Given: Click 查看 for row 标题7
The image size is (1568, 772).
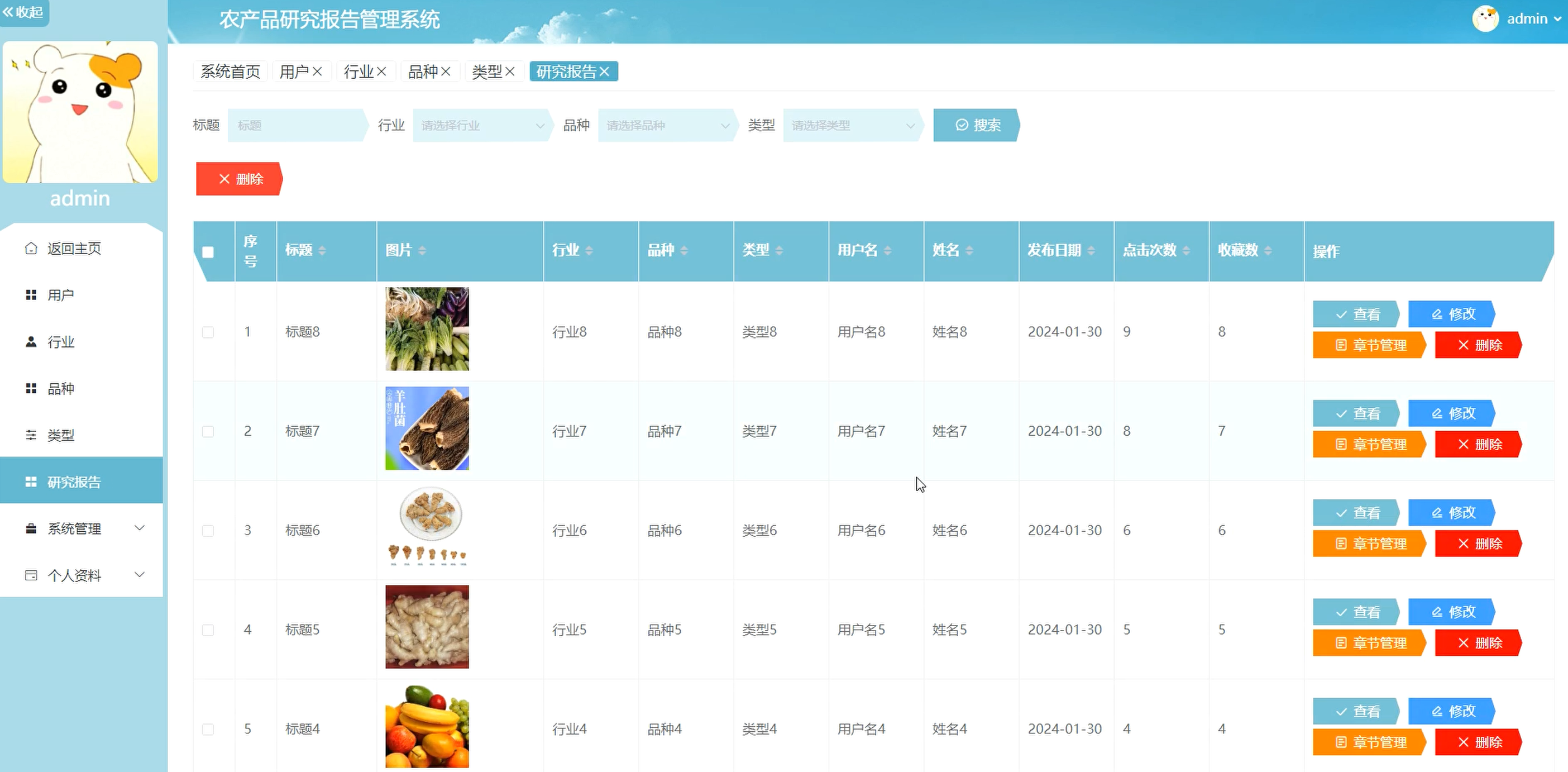Looking at the screenshot, I should coord(1356,413).
